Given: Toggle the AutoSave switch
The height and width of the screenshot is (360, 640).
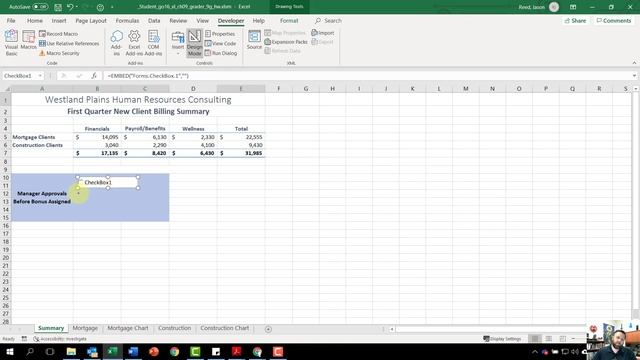Looking at the screenshot, I should (40, 7).
